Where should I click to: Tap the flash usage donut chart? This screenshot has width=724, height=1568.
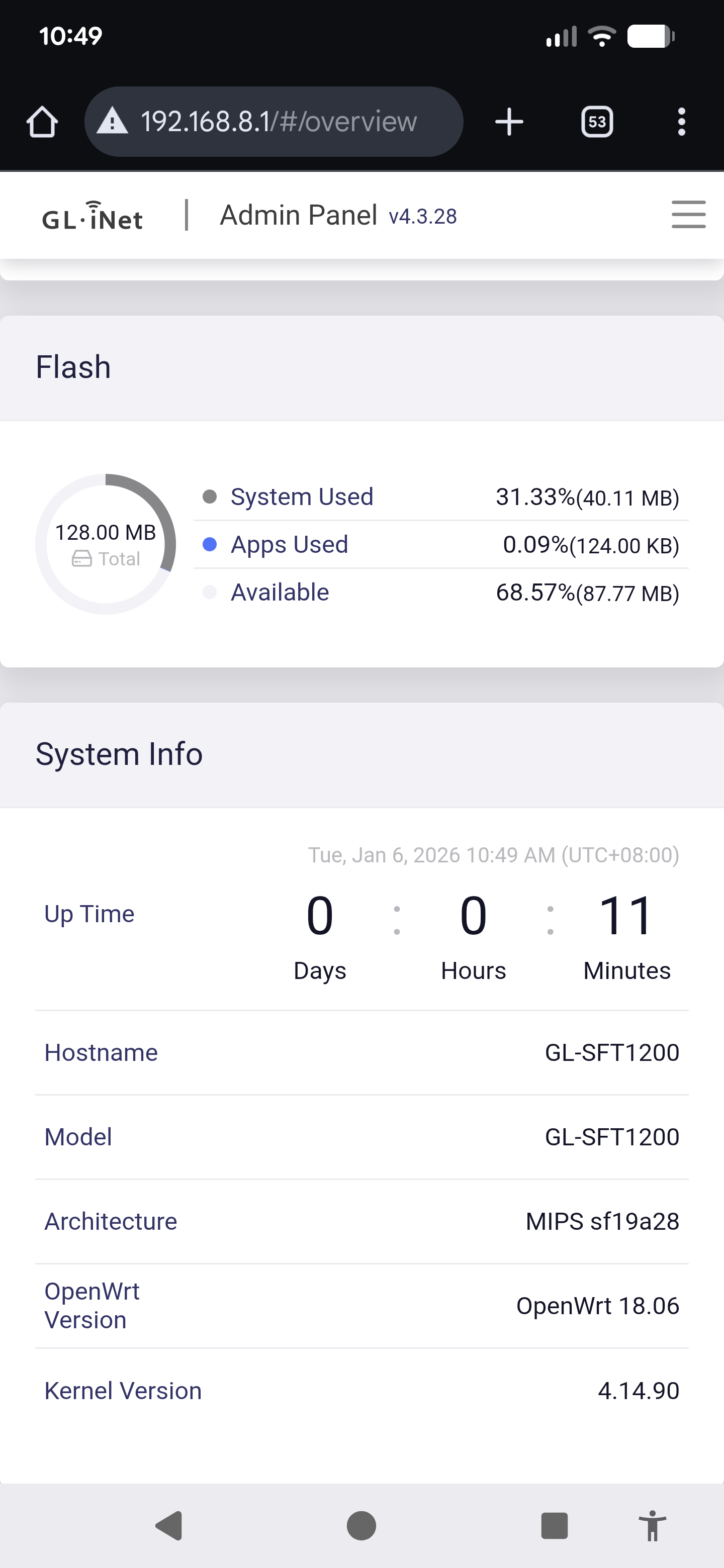pyautogui.click(x=106, y=544)
